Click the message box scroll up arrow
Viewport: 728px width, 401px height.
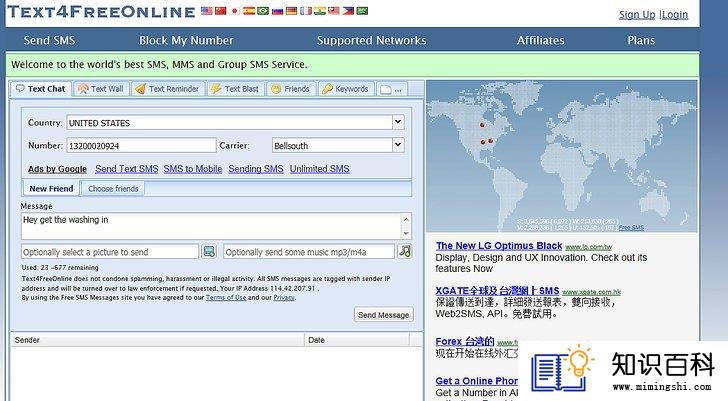coord(406,219)
